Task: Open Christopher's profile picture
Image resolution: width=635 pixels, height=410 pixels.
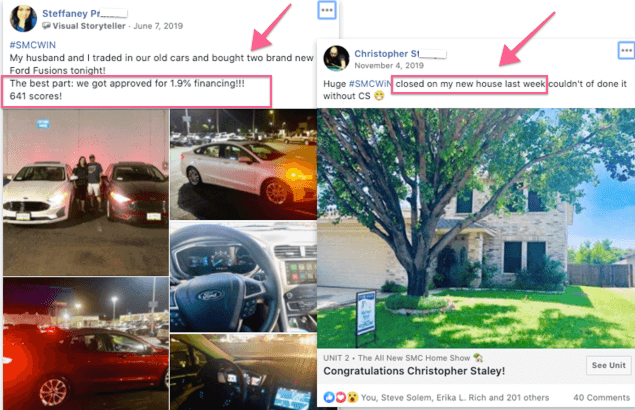Action: coord(336,58)
